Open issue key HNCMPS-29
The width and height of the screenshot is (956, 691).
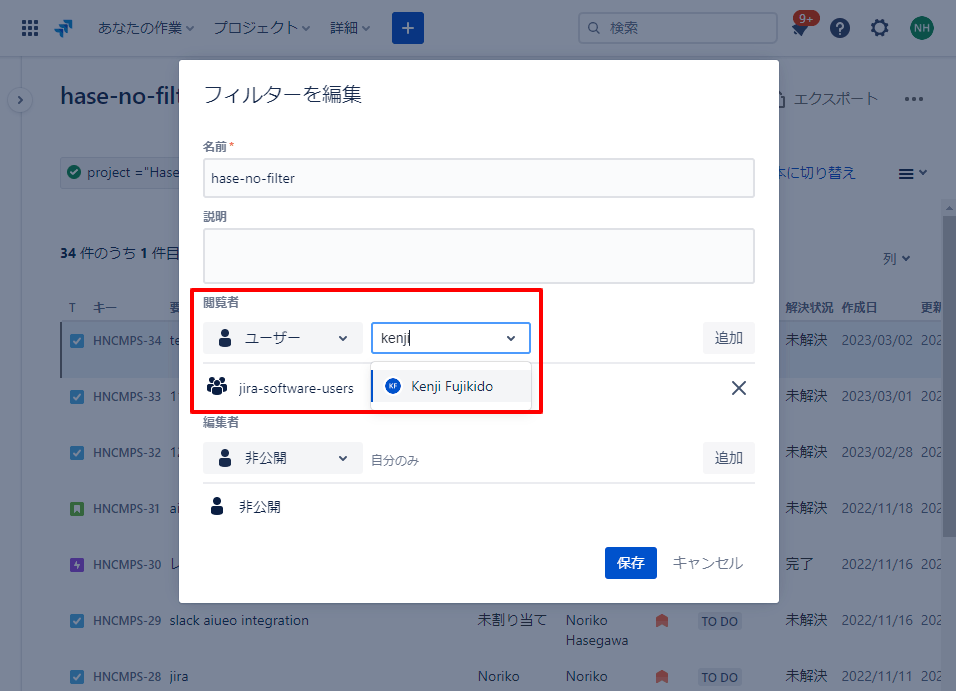point(127,621)
